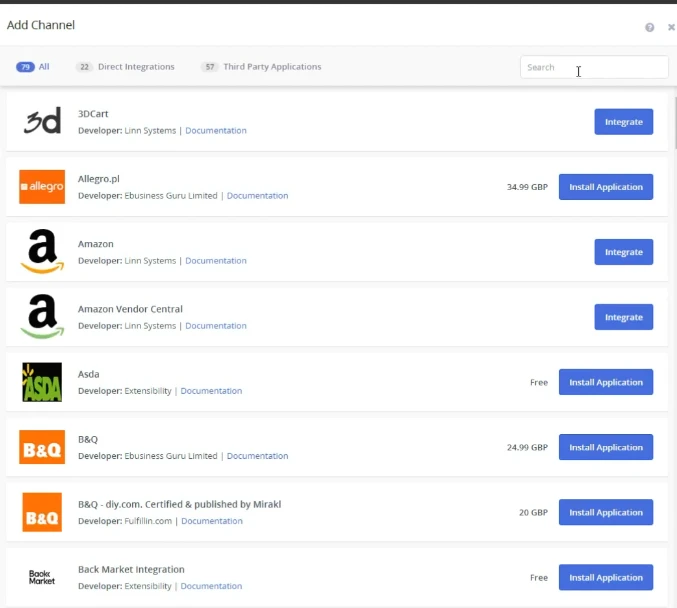Install B&Q diy.com Mirakl application
This screenshot has height=608, width=677.
(x=606, y=512)
